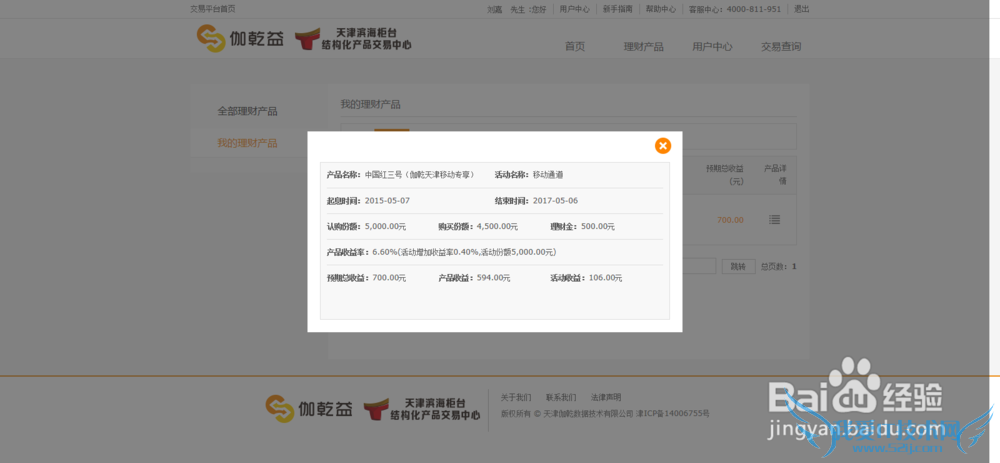Open the 法律声明 footer link
Screen dimensions: 1000x463
(605, 397)
